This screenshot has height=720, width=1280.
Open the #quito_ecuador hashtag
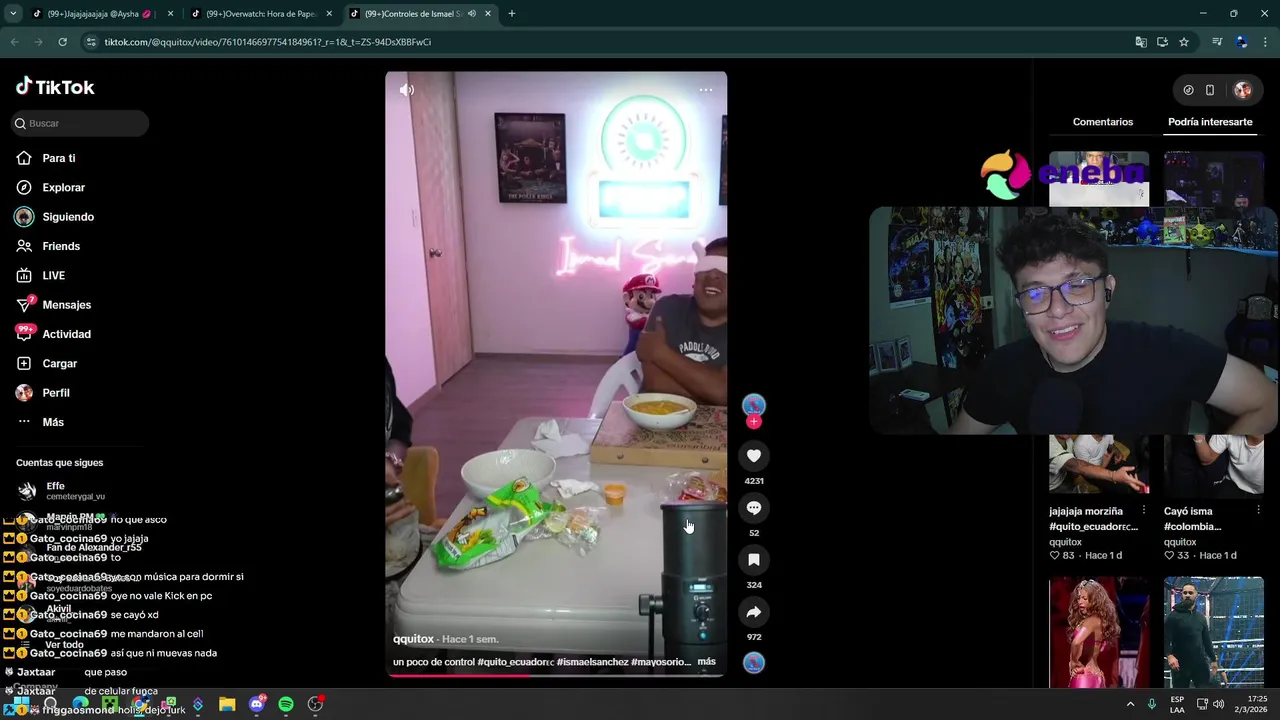tap(516, 662)
